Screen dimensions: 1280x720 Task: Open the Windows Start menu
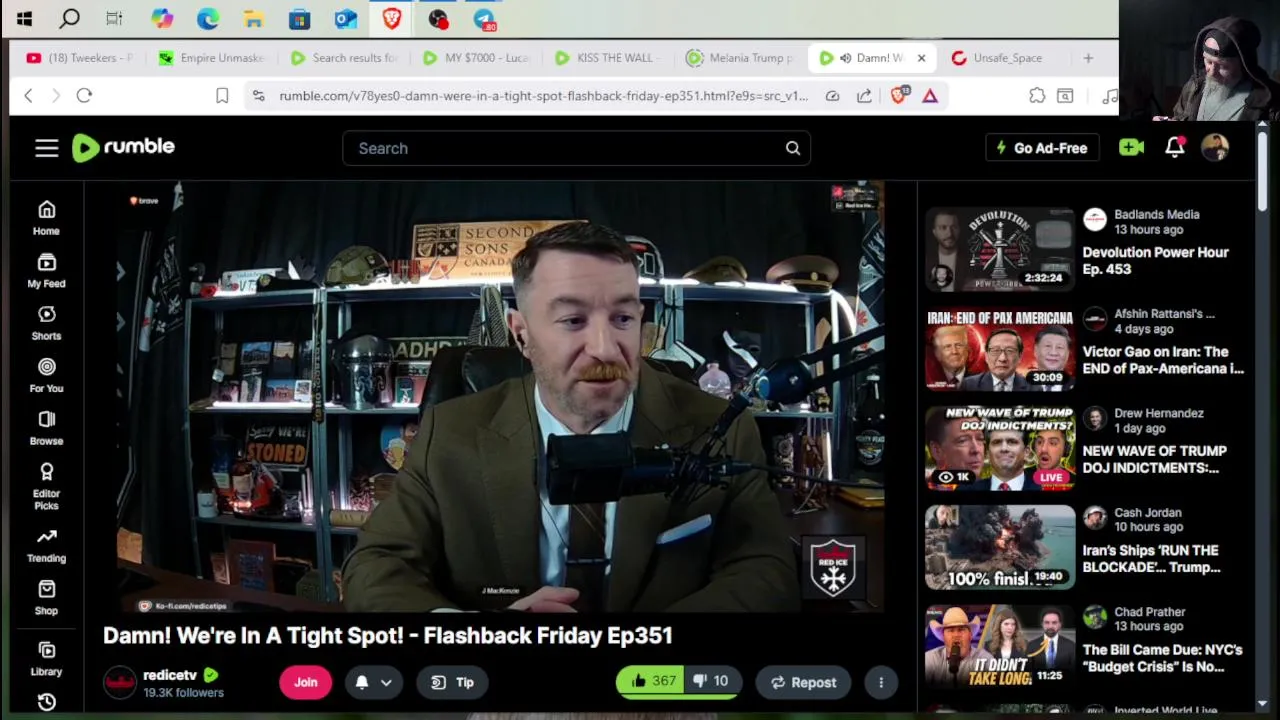pos(24,18)
